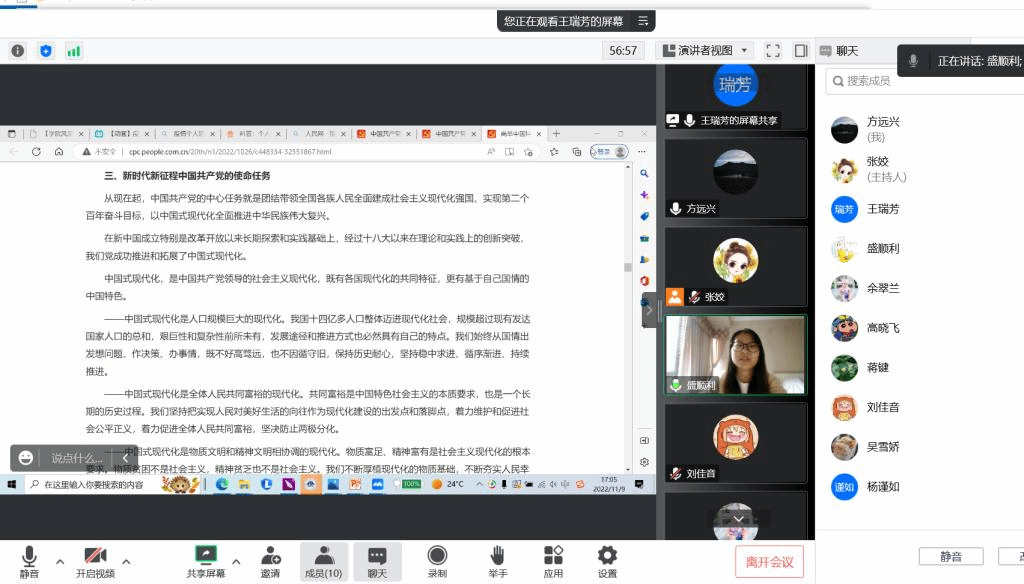Click the 搜索成员 search members field
This screenshot has height=584, width=1024.
(x=920, y=81)
